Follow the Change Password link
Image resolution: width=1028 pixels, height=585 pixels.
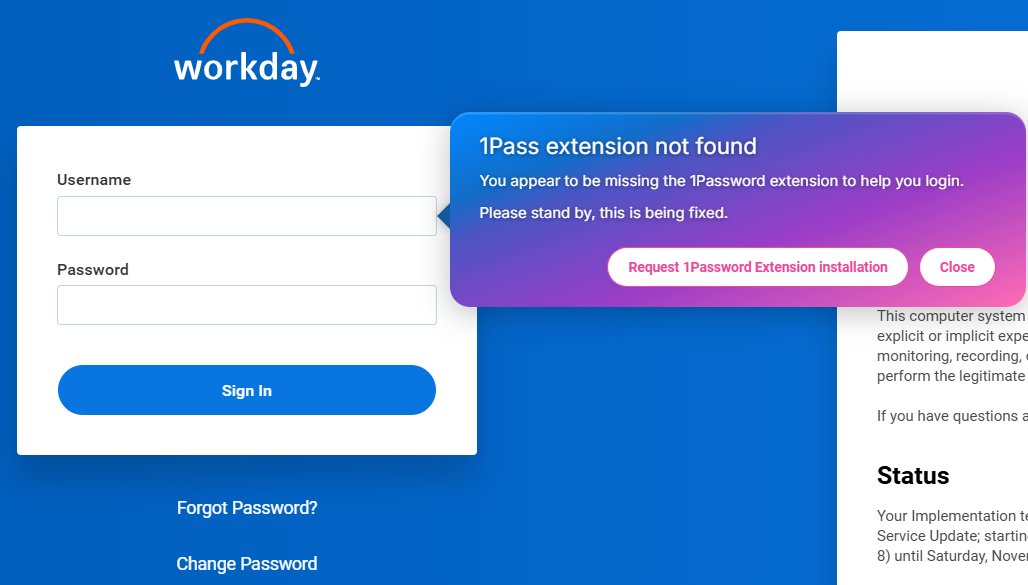point(247,564)
